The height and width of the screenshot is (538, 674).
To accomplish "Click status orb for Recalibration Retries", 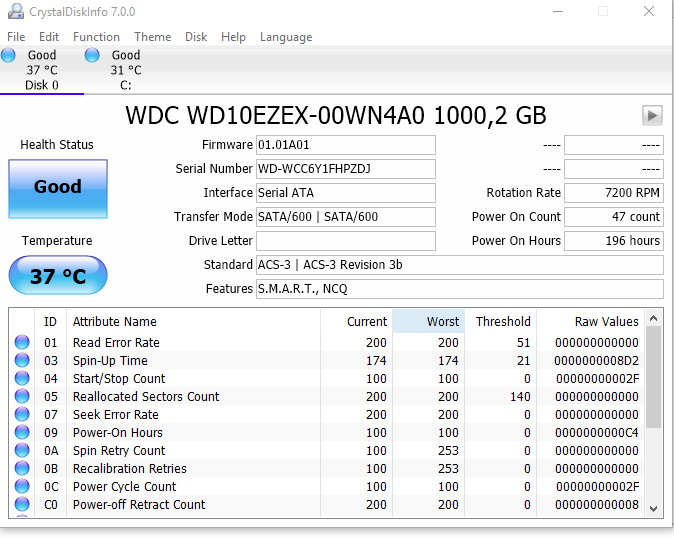I will click(x=22, y=468).
